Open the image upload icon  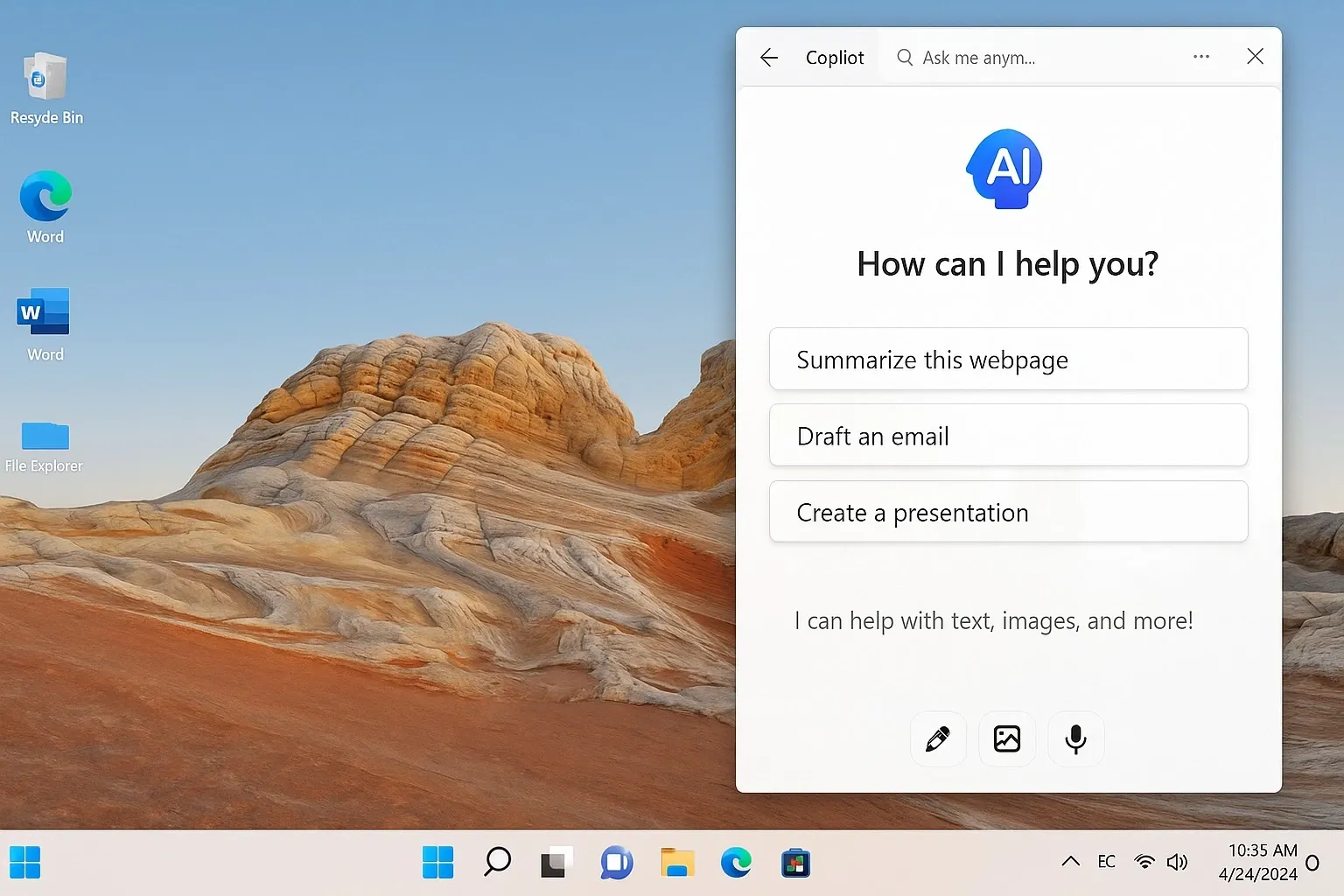pyautogui.click(x=1006, y=738)
